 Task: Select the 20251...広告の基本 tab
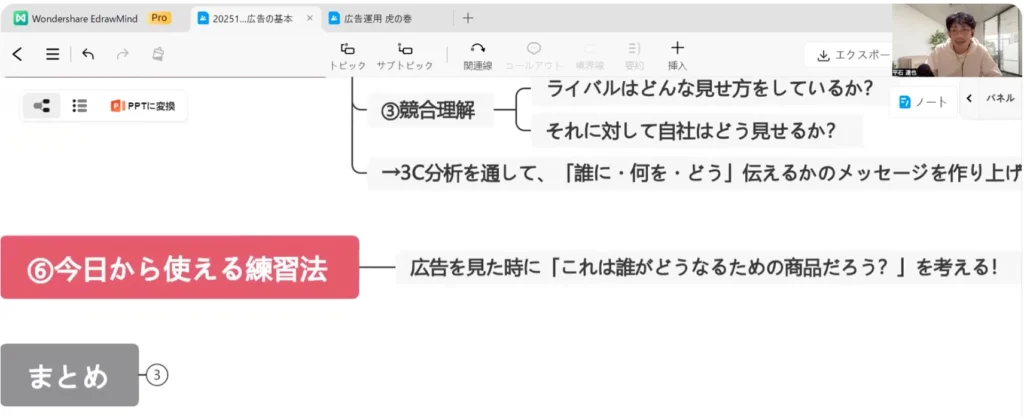point(250,18)
